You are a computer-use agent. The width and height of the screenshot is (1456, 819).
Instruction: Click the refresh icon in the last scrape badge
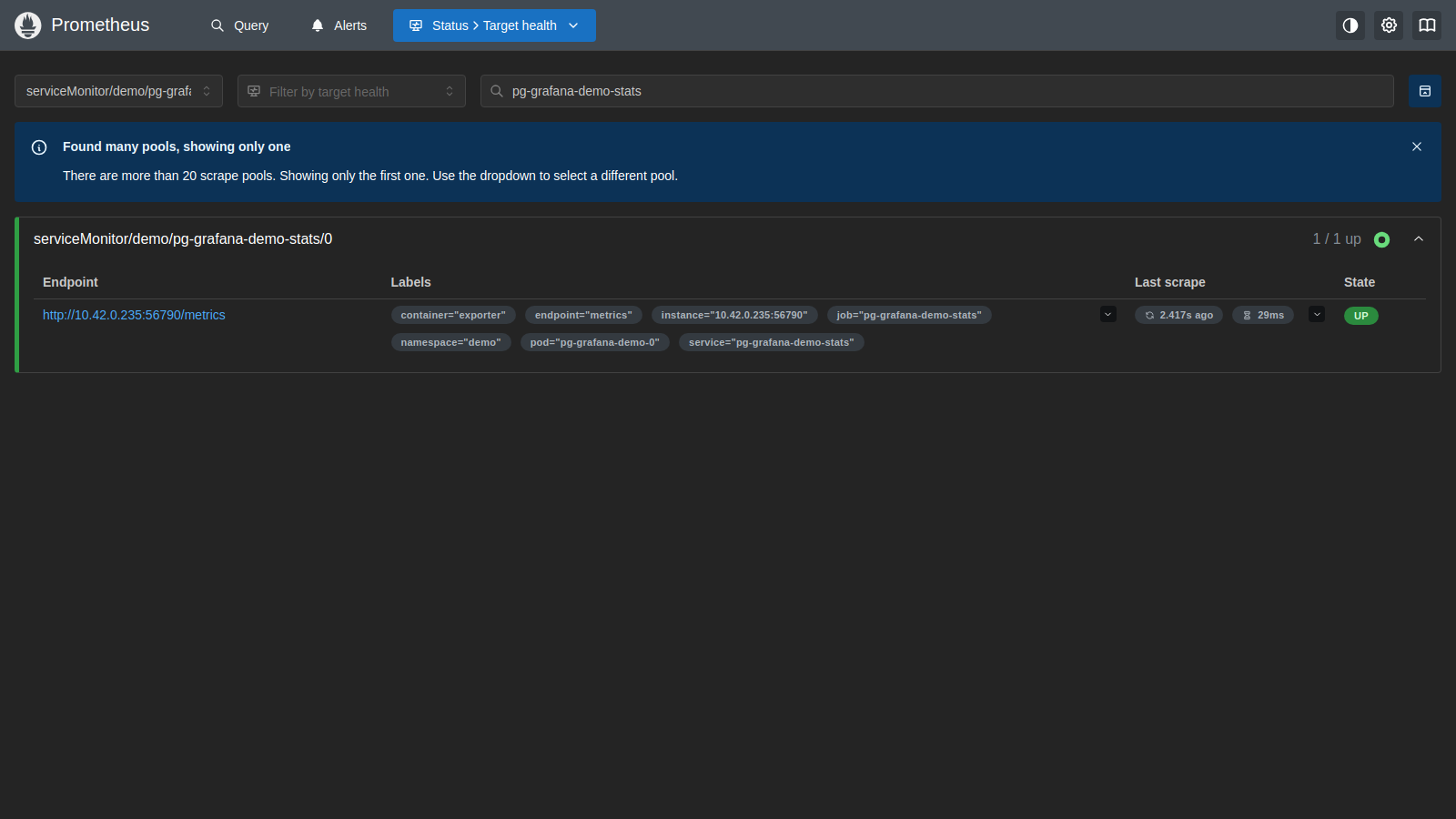1150,315
